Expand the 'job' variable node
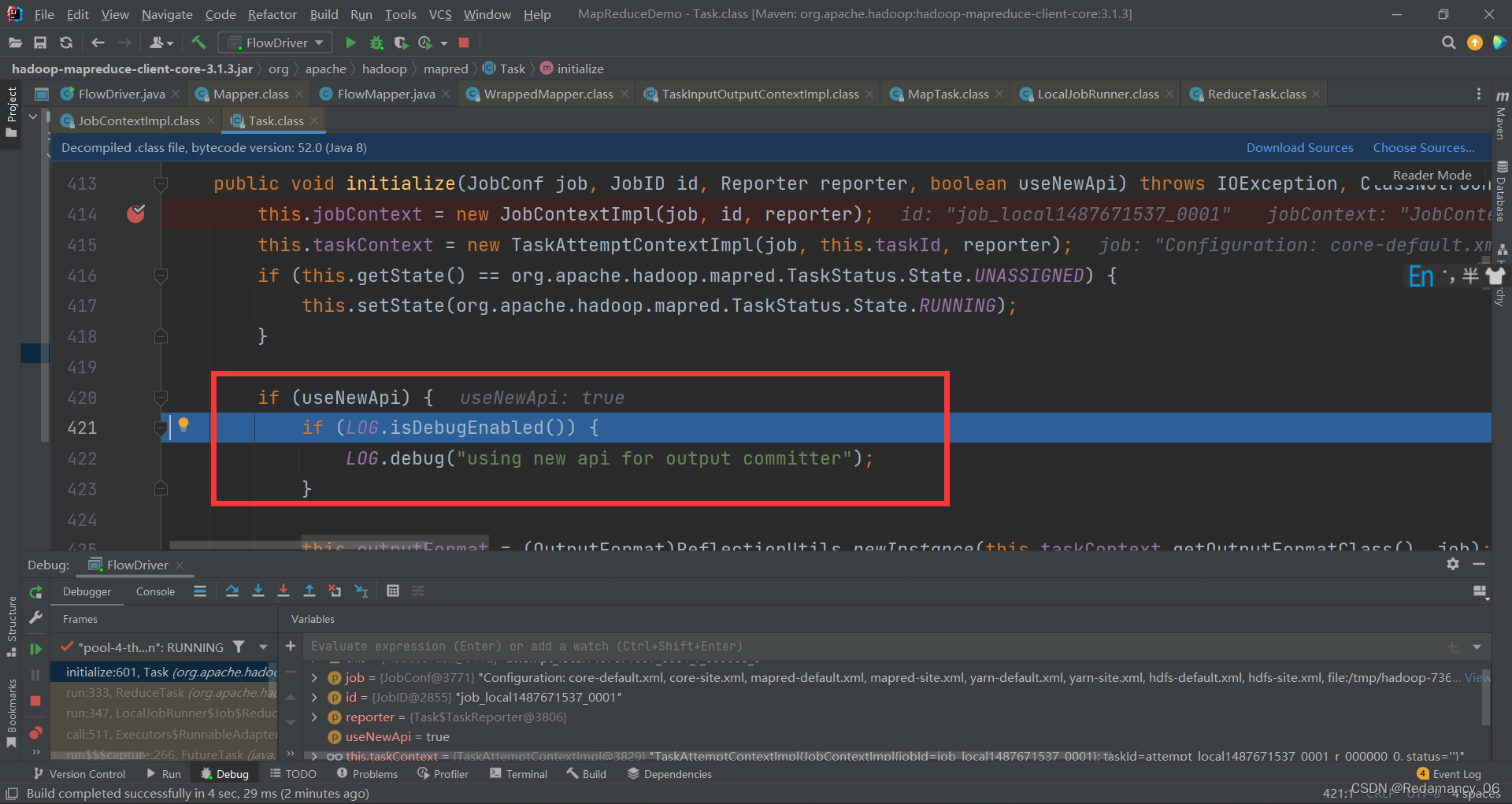The height and width of the screenshot is (804, 1512). (314, 677)
